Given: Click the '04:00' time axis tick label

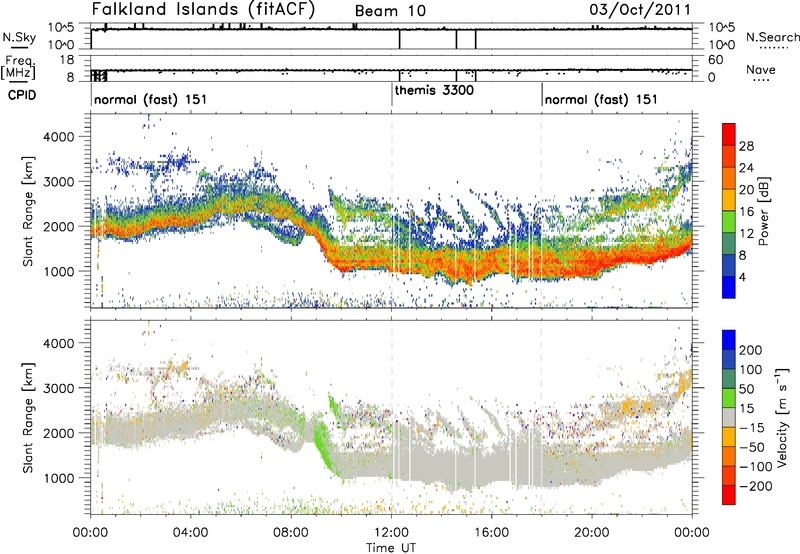Looking at the screenshot, I should (191, 532).
